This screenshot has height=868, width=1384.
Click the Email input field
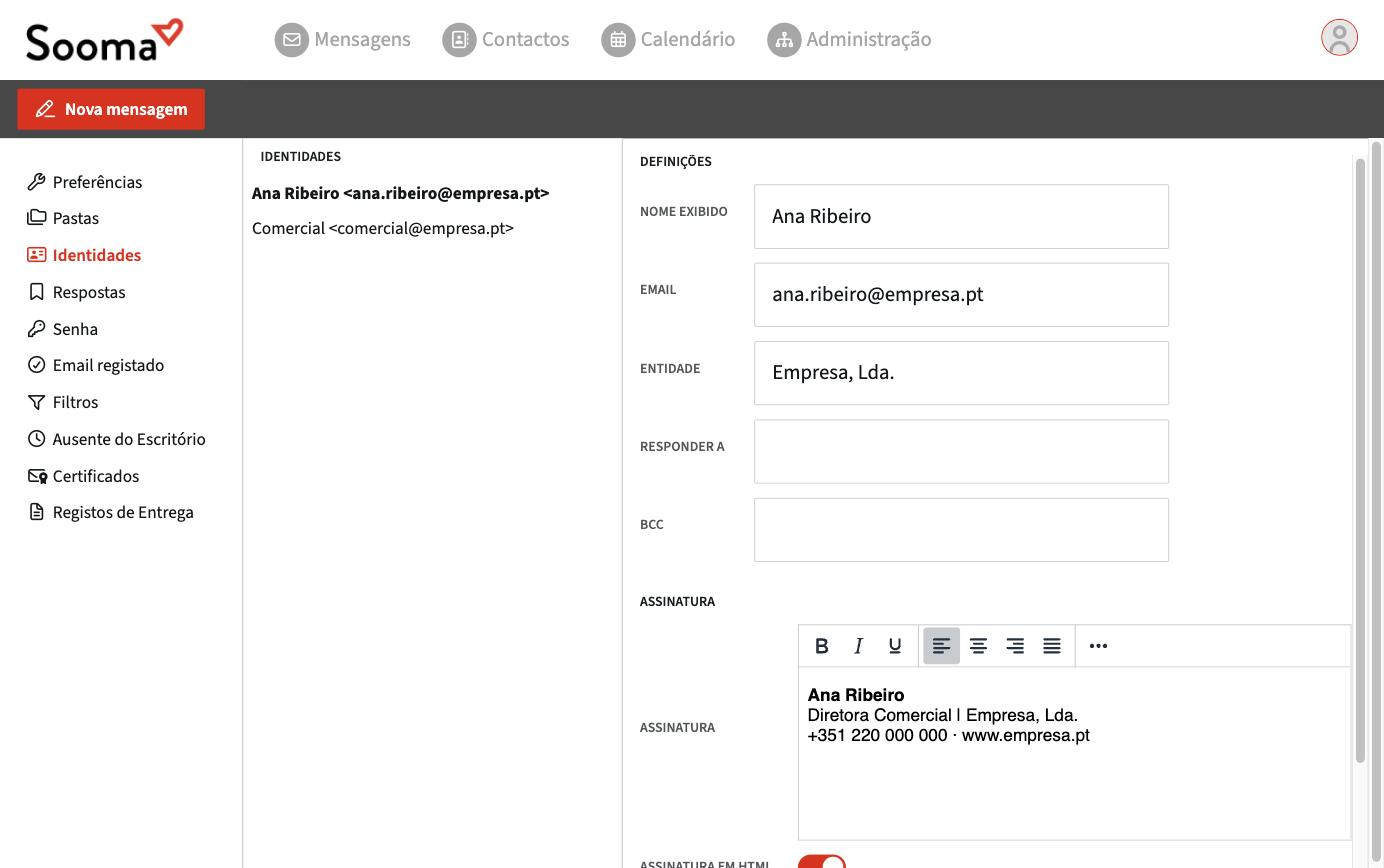961,295
